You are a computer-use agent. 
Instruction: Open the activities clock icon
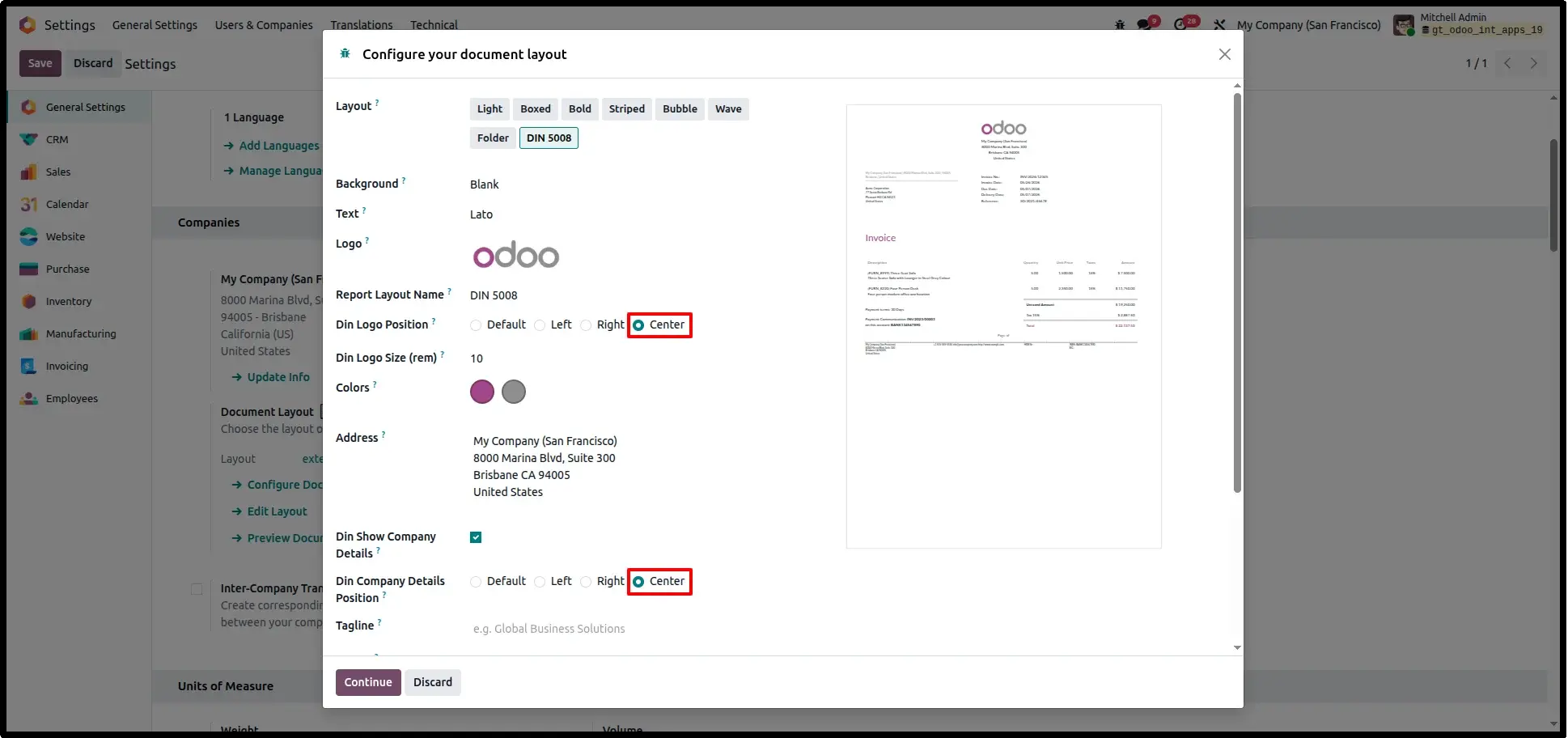pyautogui.click(x=1181, y=25)
